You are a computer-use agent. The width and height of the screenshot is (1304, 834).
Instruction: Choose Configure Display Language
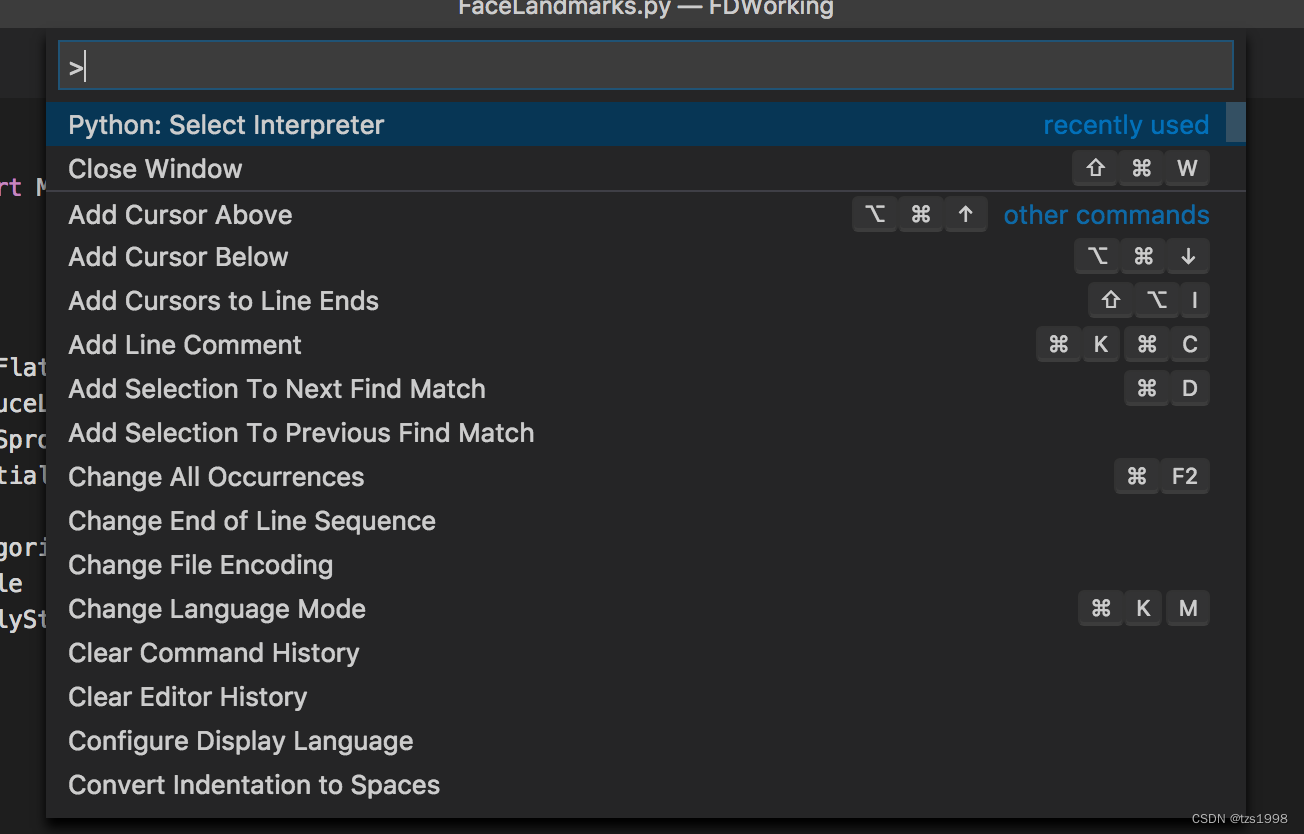coord(240,740)
